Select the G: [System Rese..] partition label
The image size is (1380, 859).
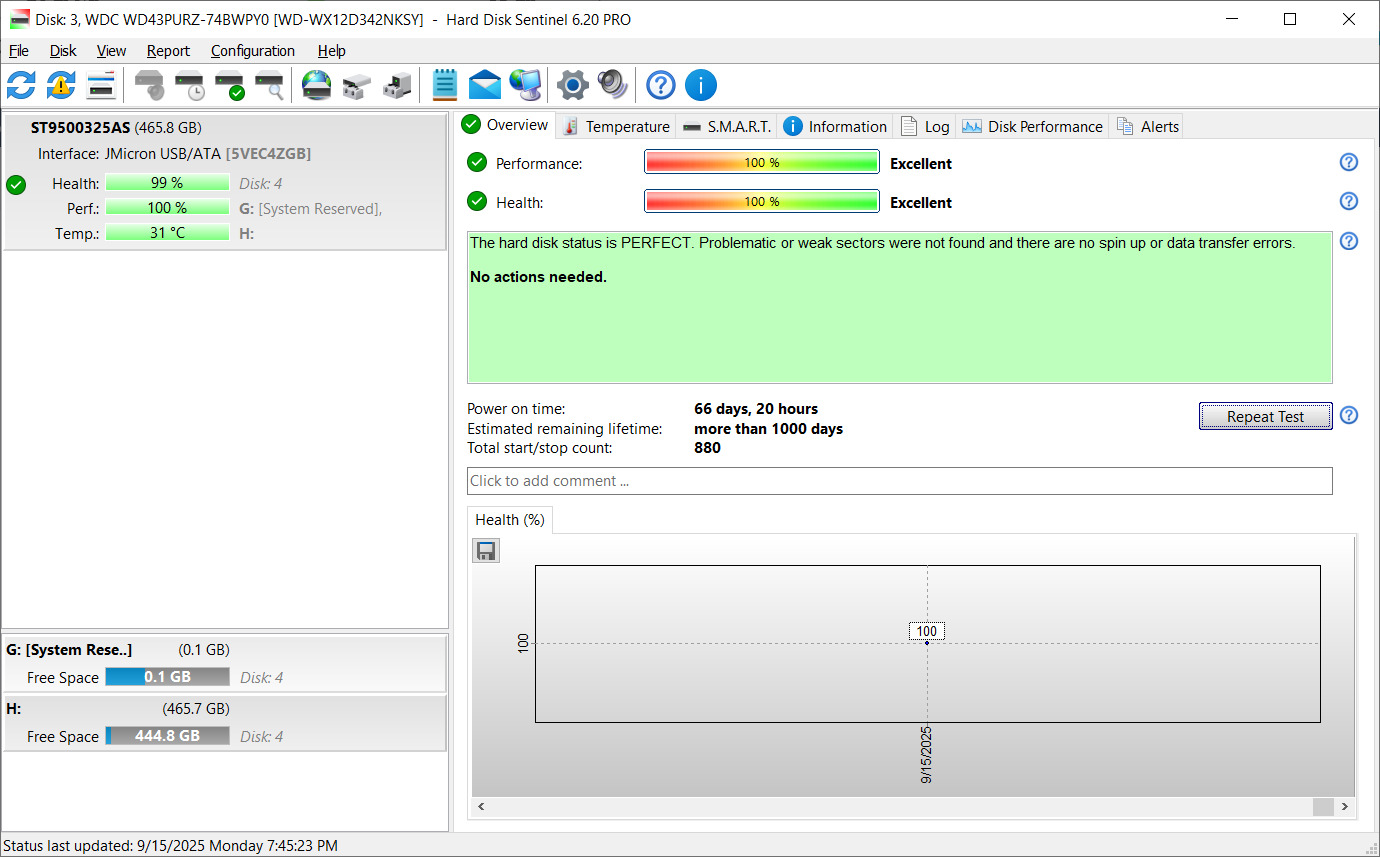tap(69, 650)
